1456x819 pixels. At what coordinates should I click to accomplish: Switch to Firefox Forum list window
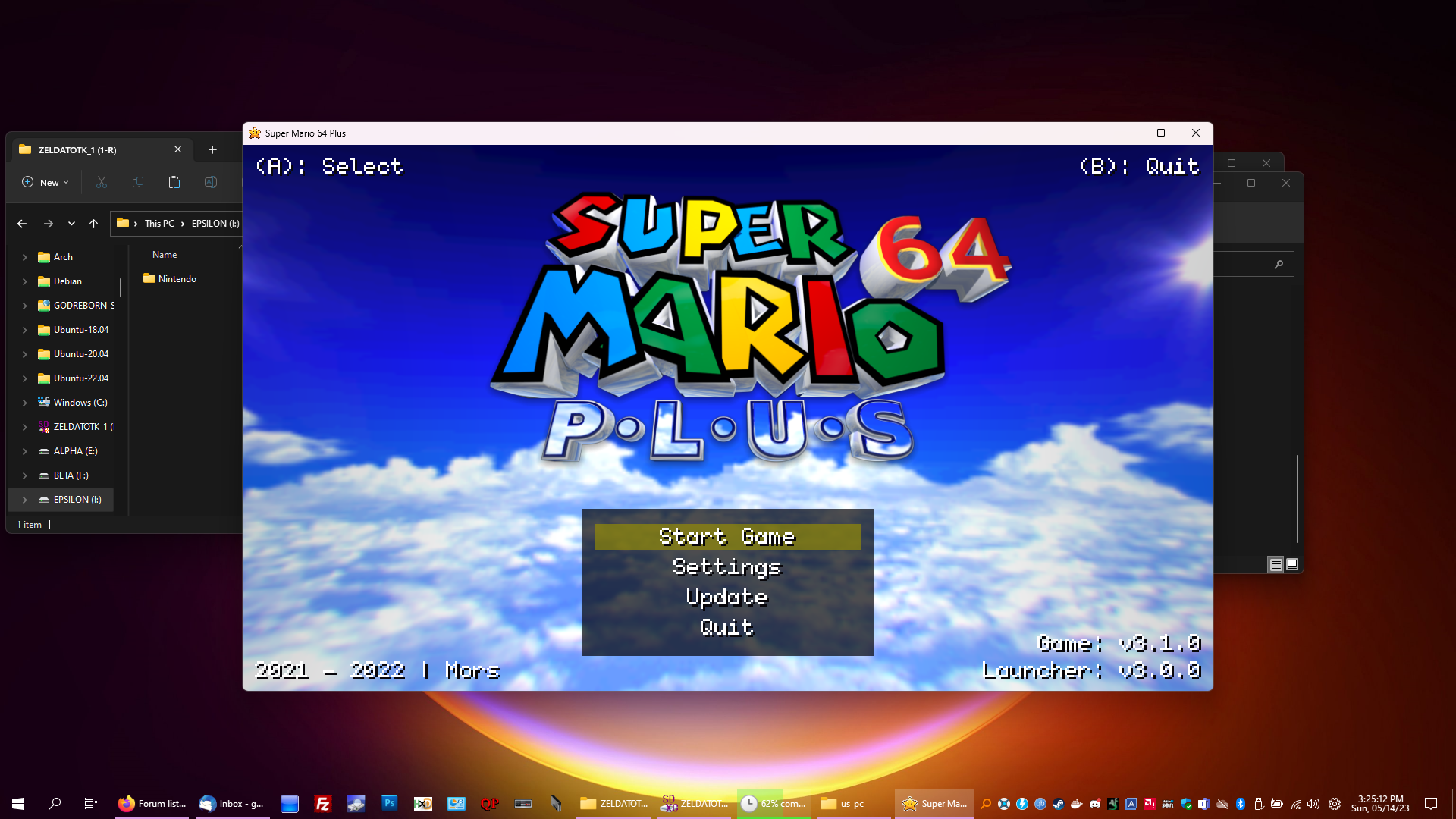point(152,804)
